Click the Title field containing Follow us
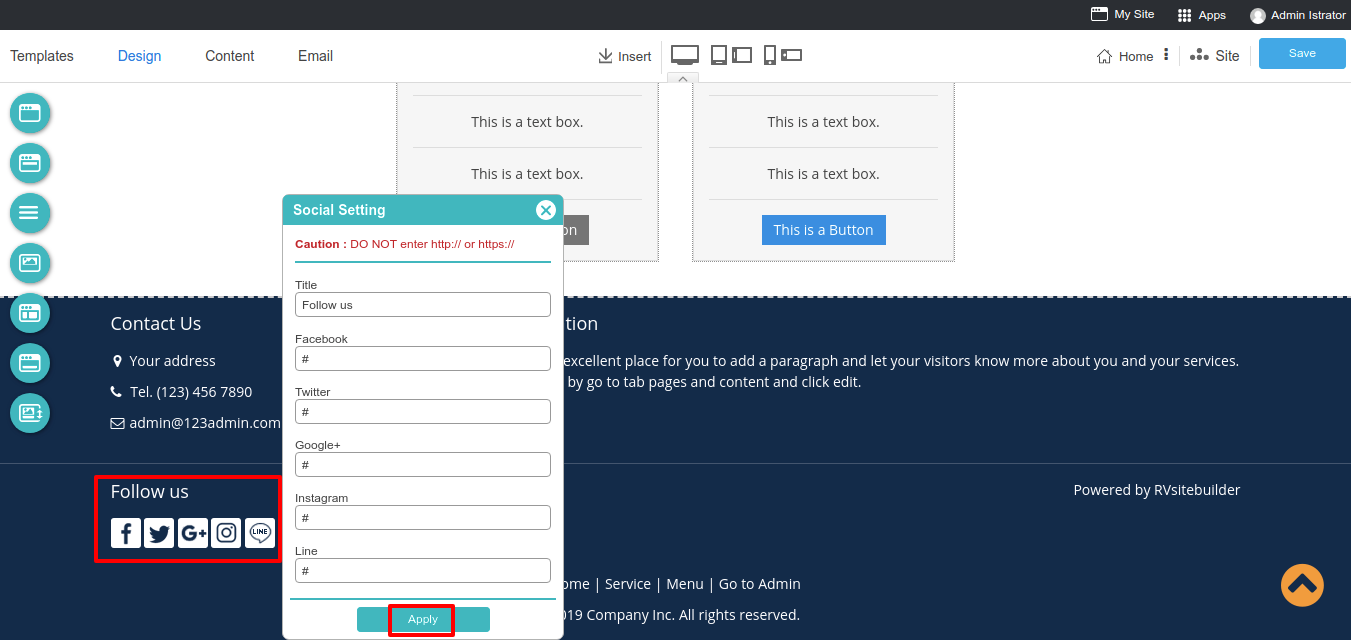The width and height of the screenshot is (1351, 640). tap(423, 304)
